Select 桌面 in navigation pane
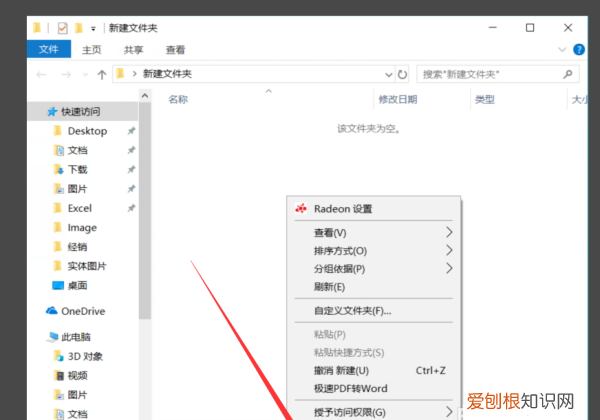The height and width of the screenshot is (420, 600). (77, 285)
